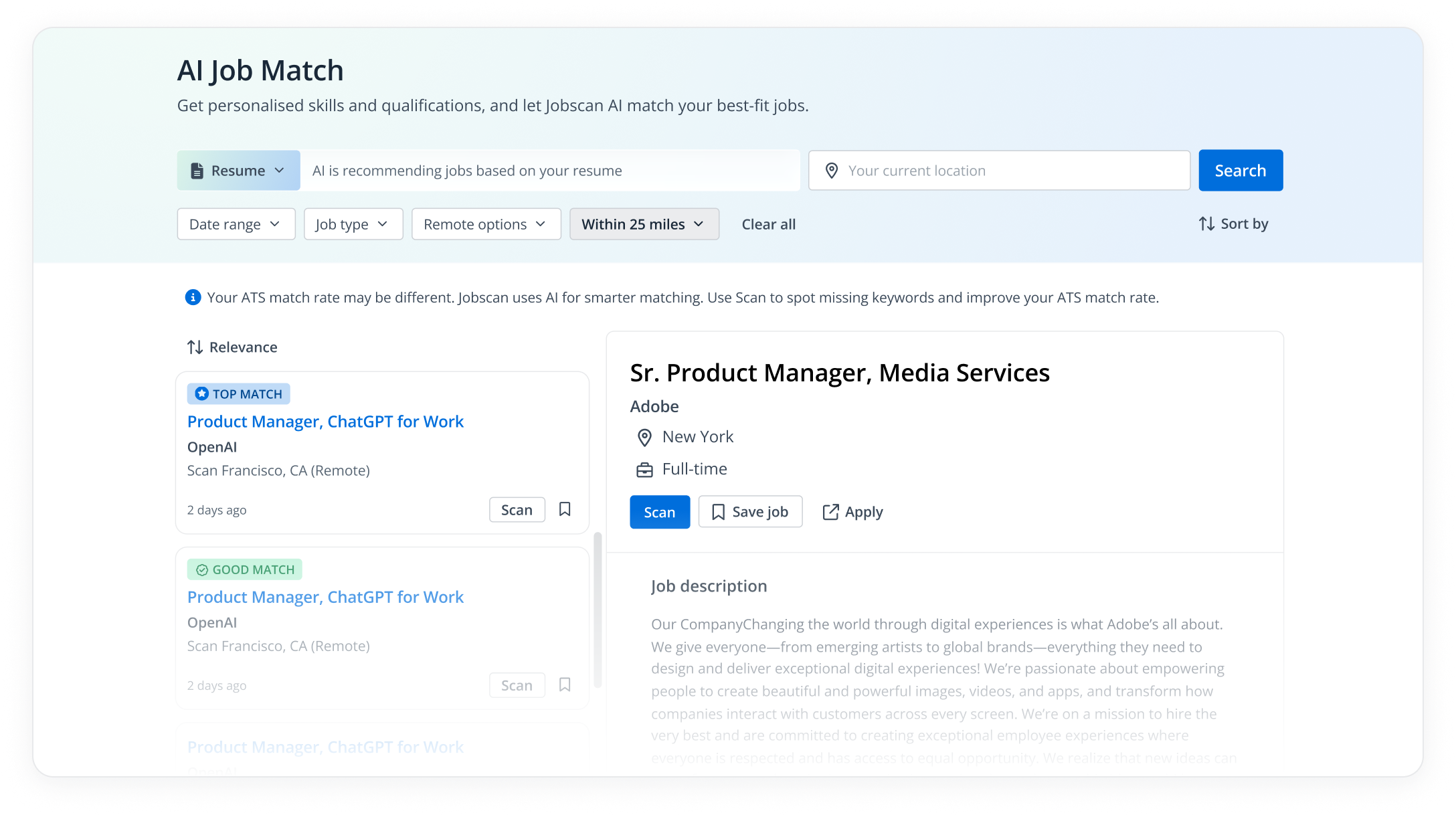This screenshot has height=815, width=1456.
Task: Click the AI Job Match page title
Action: (x=260, y=70)
